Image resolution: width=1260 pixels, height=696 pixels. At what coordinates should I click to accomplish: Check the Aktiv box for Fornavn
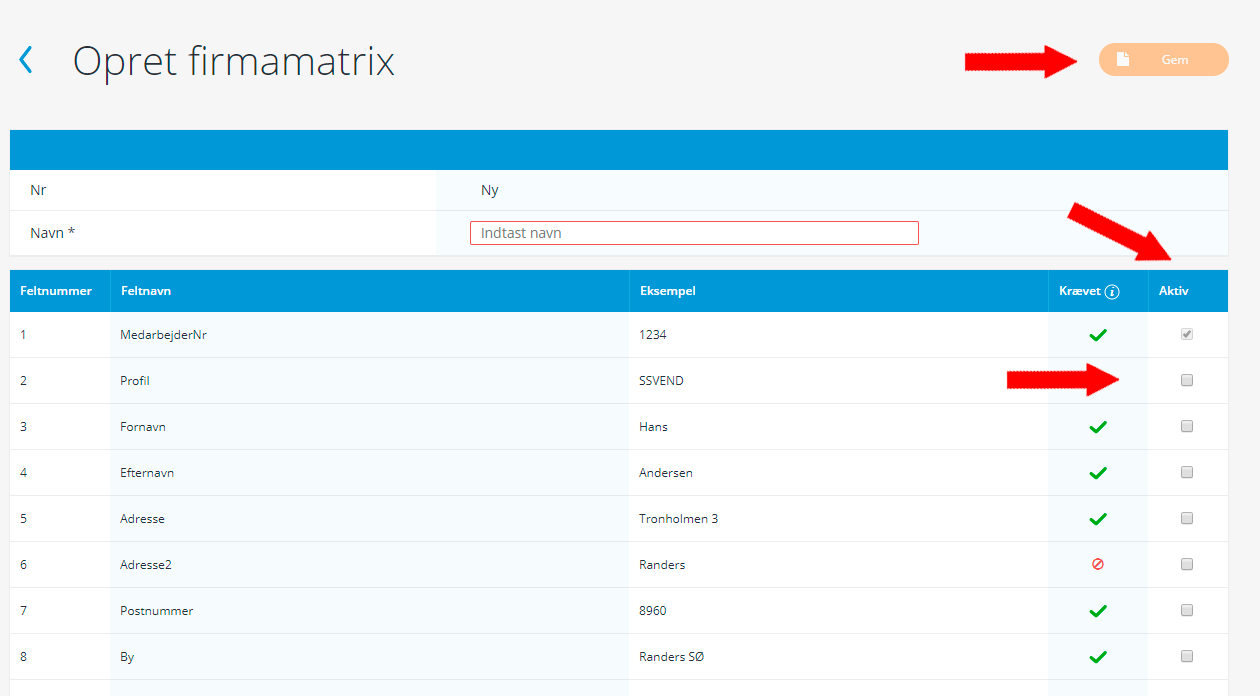[x=1187, y=426]
